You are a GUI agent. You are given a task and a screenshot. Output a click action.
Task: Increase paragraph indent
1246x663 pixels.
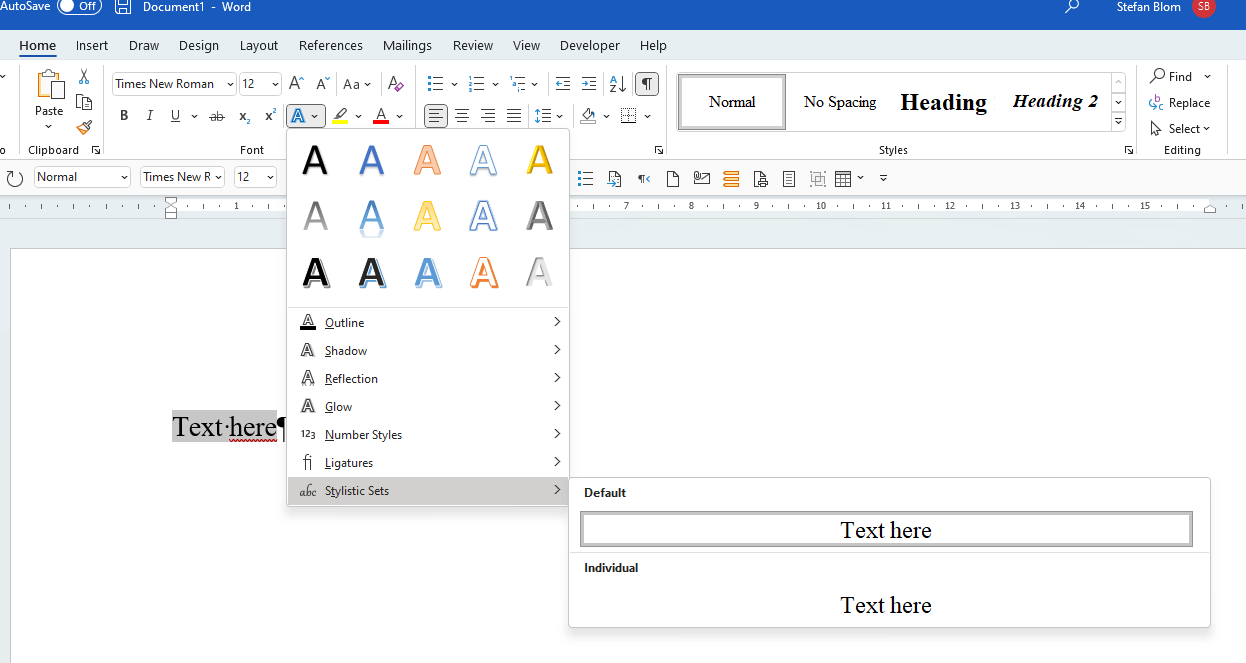(589, 84)
